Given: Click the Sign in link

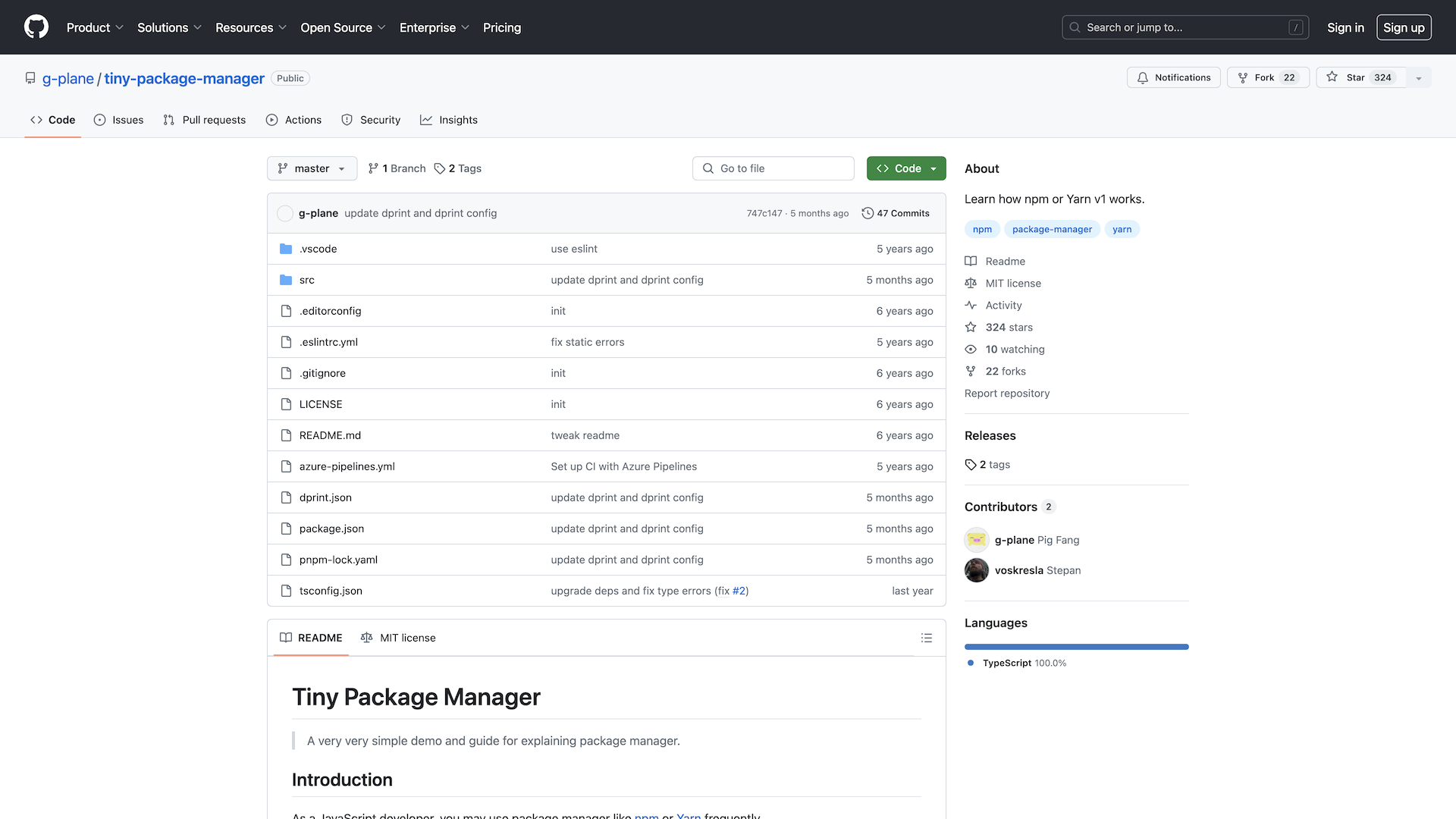Looking at the screenshot, I should [x=1345, y=27].
